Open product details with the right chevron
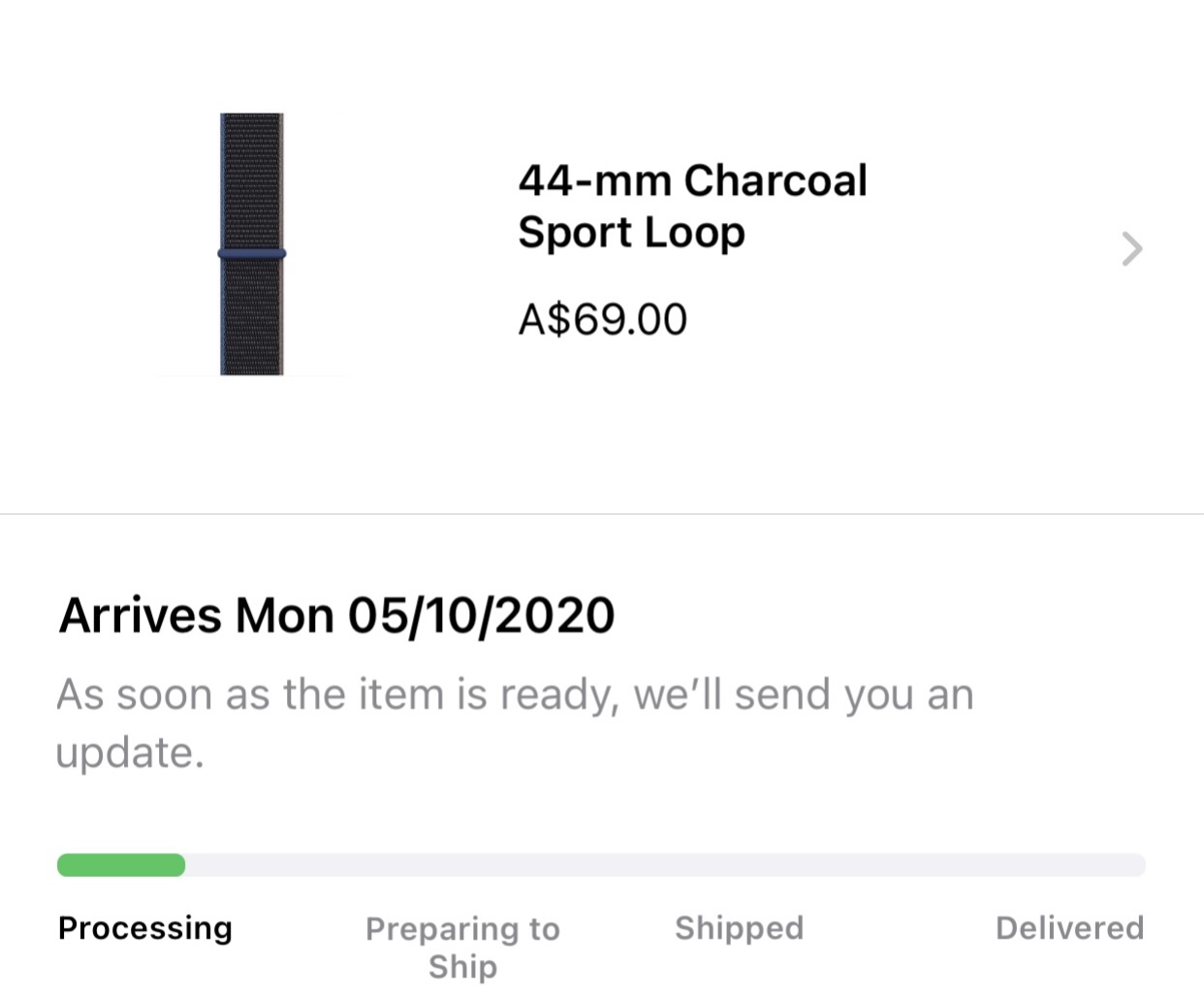The height and width of the screenshot is (998, 1204). pyautogui.click(x=1132, y=249)
